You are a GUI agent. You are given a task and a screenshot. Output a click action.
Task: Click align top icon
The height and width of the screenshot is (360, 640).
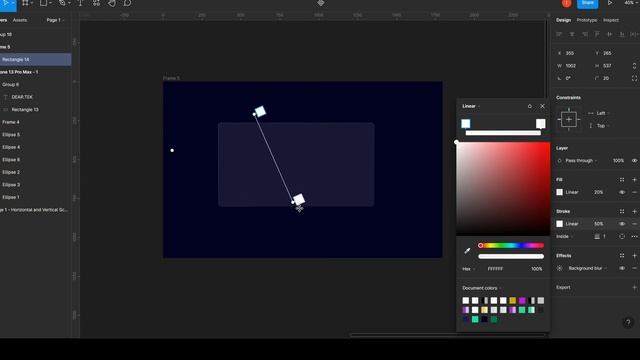[x=597, y=34]
